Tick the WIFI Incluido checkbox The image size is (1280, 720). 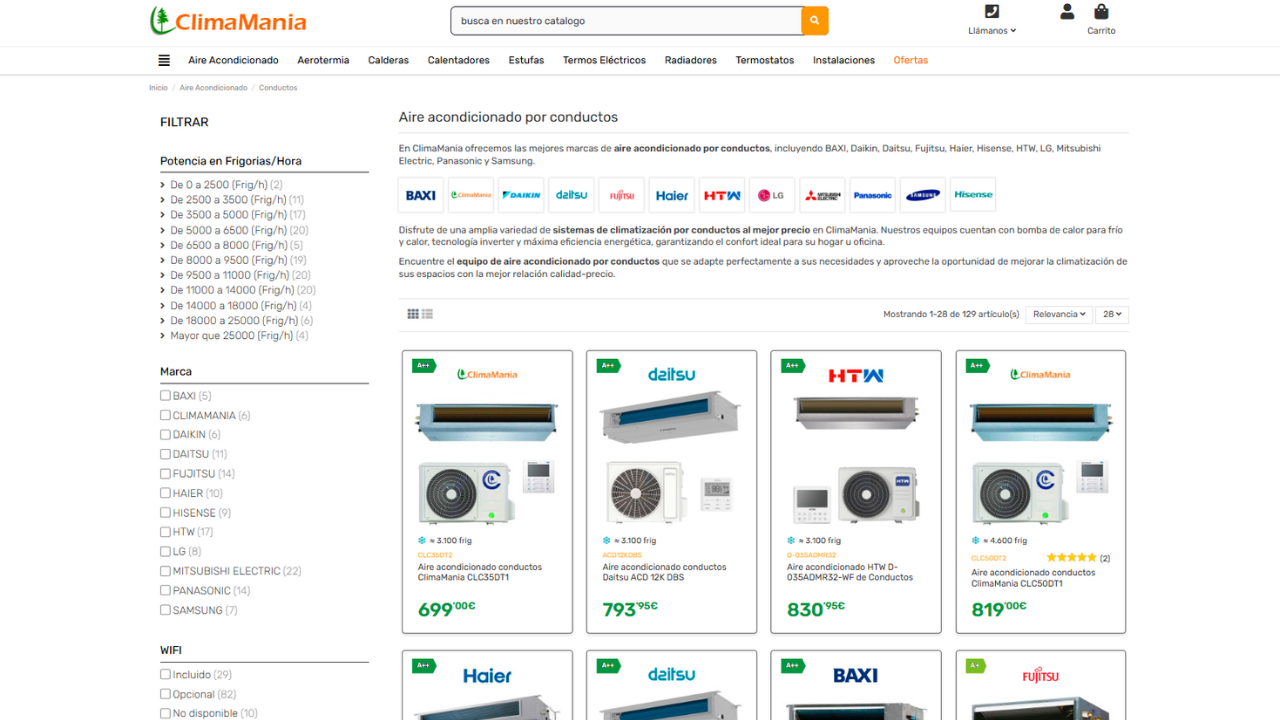[x=166, y=675]
